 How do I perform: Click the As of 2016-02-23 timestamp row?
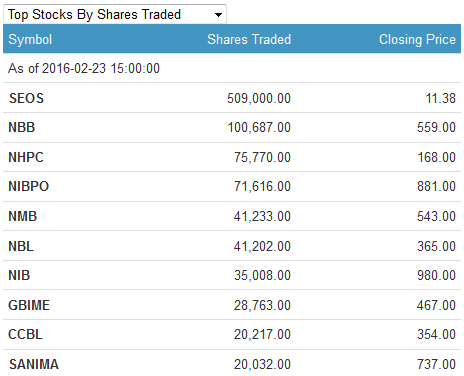coord(232,68)
